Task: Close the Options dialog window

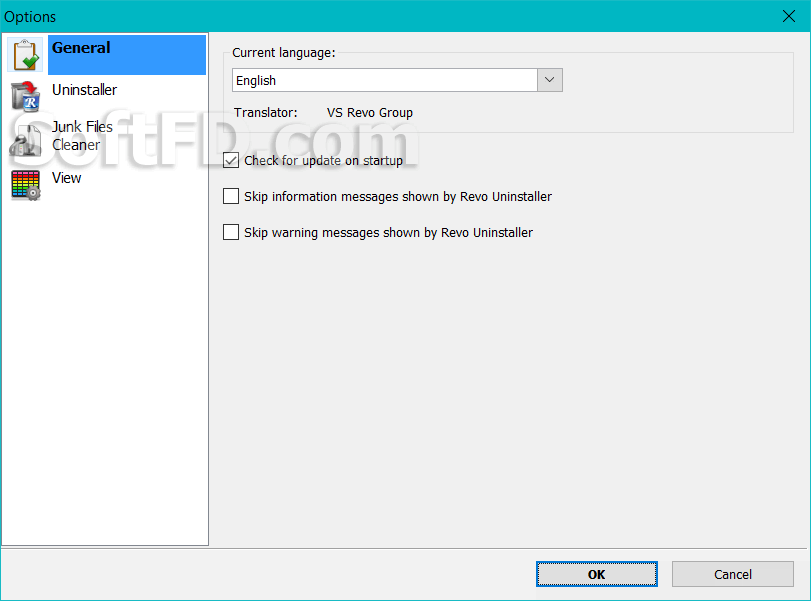Action: [789, 16]
